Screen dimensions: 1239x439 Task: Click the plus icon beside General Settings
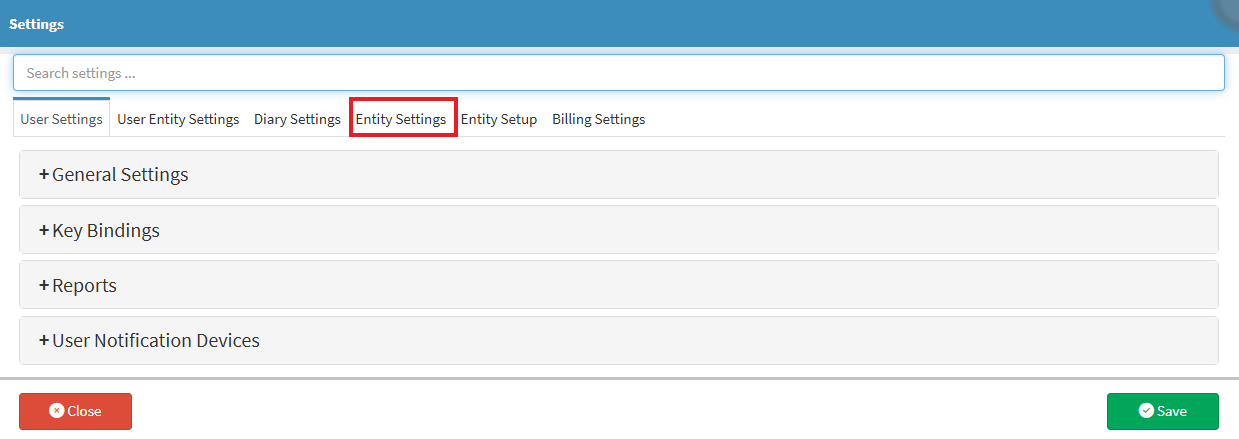[44, 175]
